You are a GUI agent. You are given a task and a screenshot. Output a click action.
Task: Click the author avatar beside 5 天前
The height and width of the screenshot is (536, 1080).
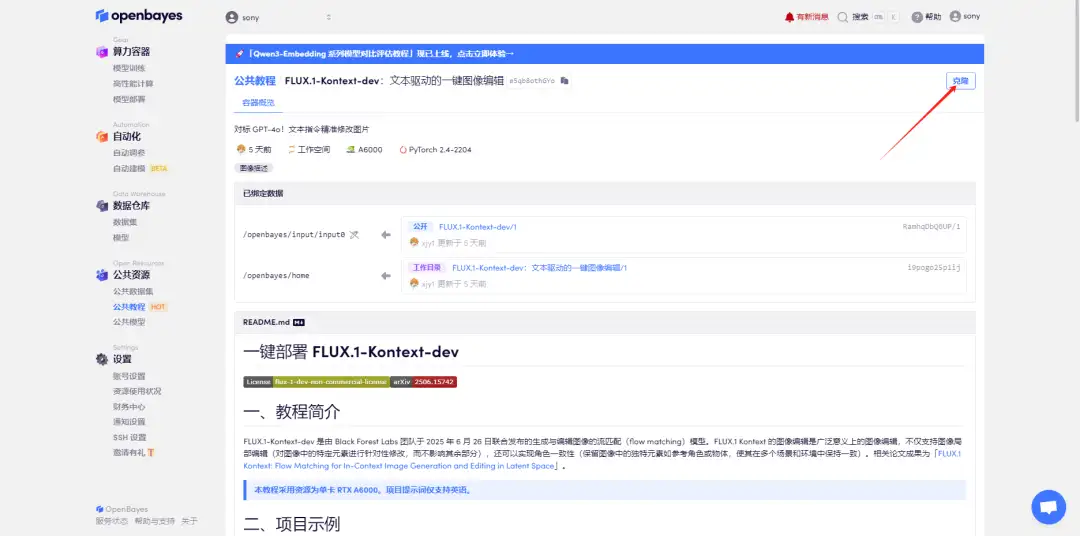click(241, 150)
